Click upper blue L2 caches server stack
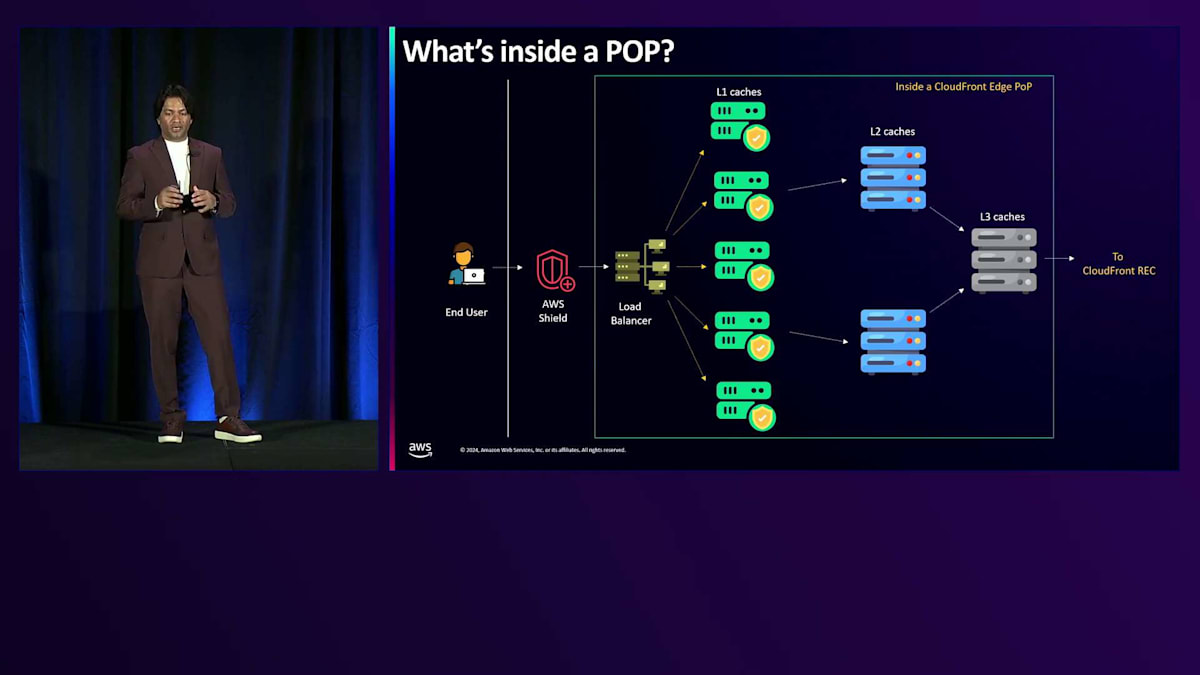 click(893, 179)
